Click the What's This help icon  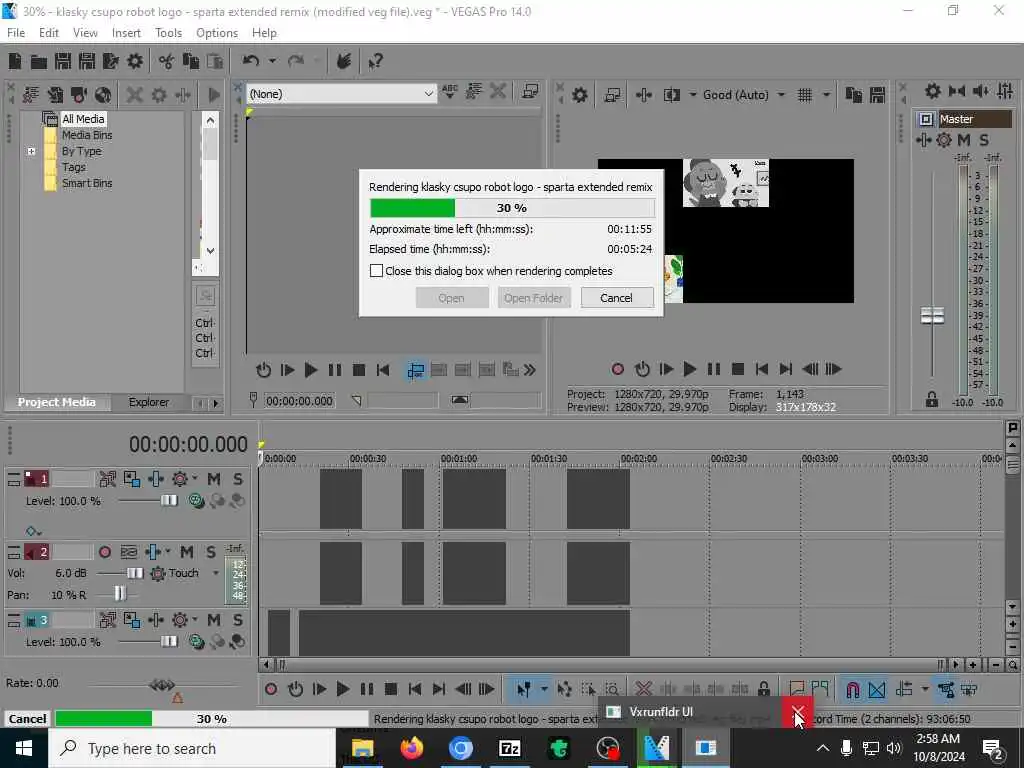tap(375, 61)
